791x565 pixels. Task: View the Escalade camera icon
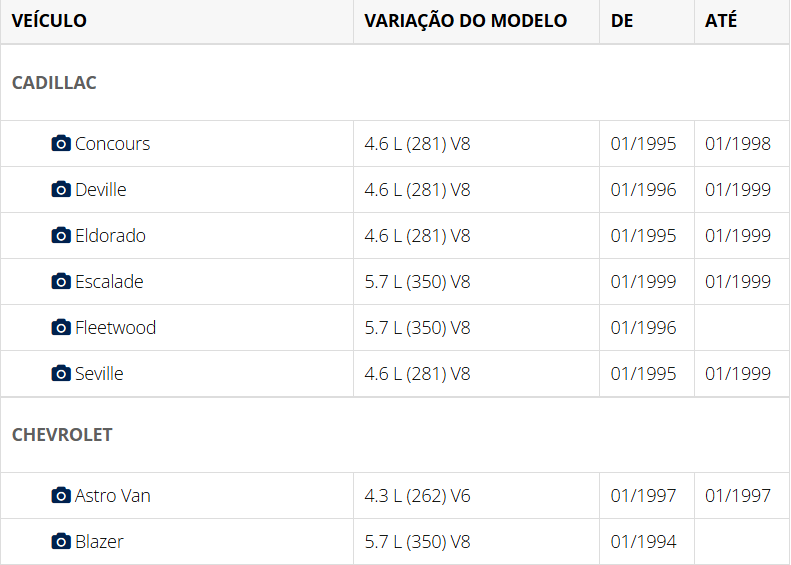61,282
